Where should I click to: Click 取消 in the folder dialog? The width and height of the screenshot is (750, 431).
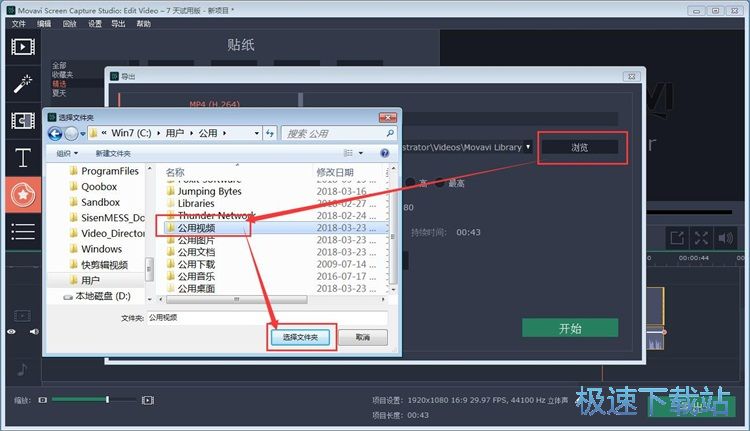[x=363, y=337]
